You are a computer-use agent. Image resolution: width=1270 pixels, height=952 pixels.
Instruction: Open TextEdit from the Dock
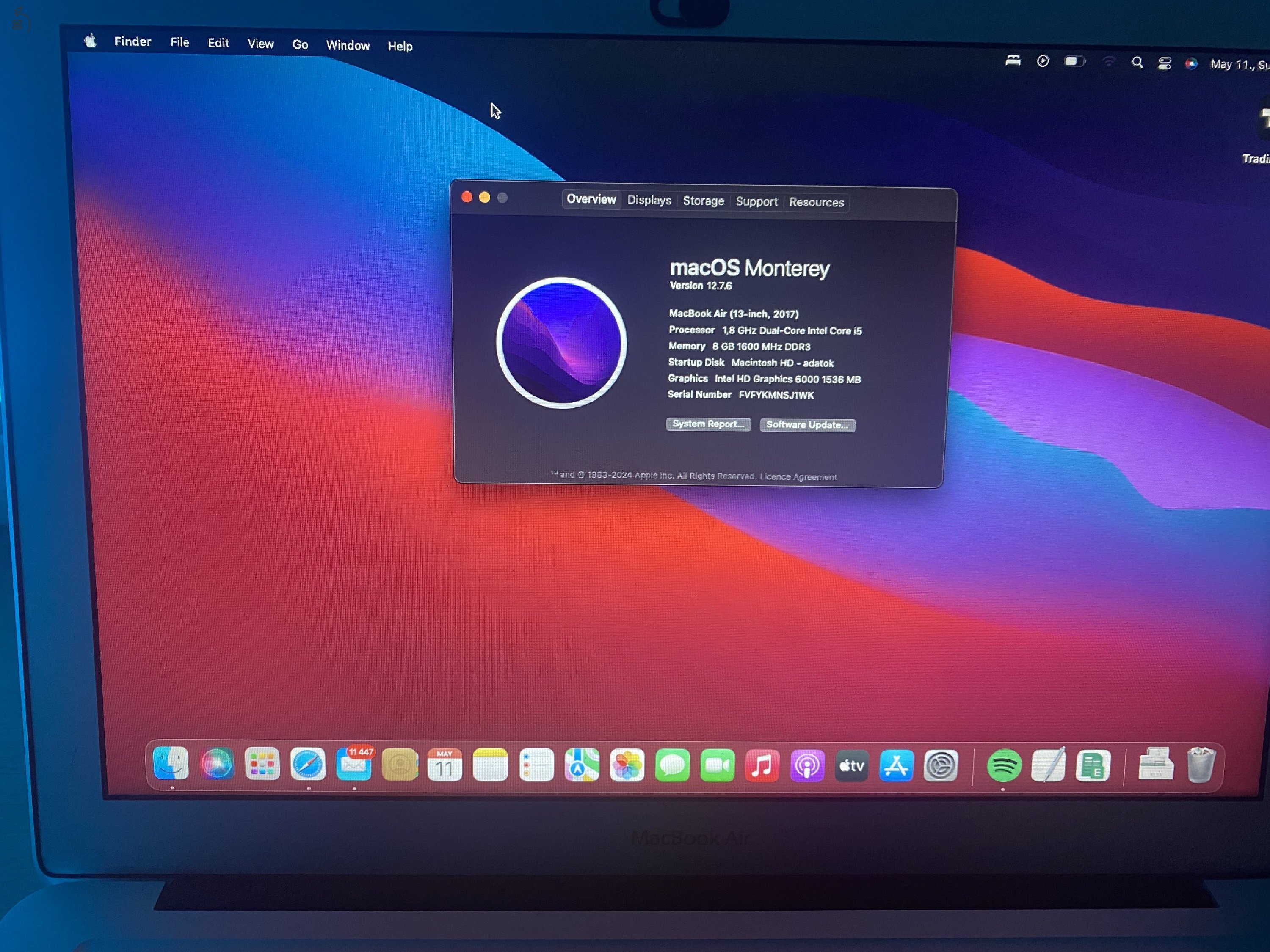click(x=1048, y=765)
